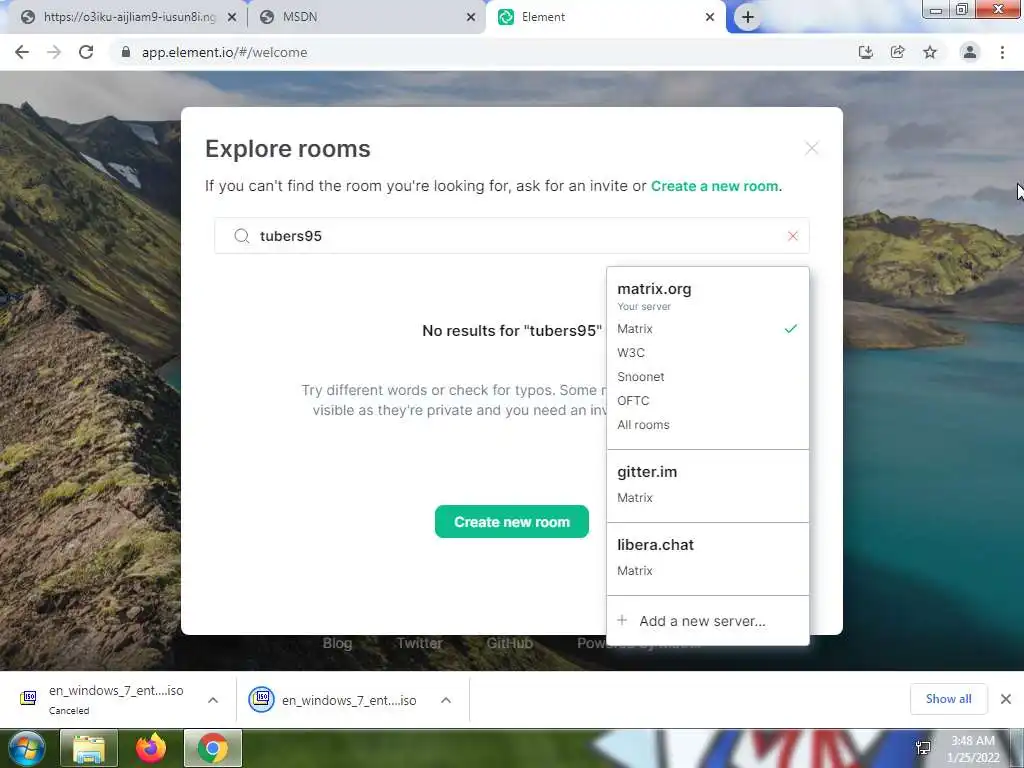Open the Blog footer link
1024x768 pixels.
coord(338,643)
